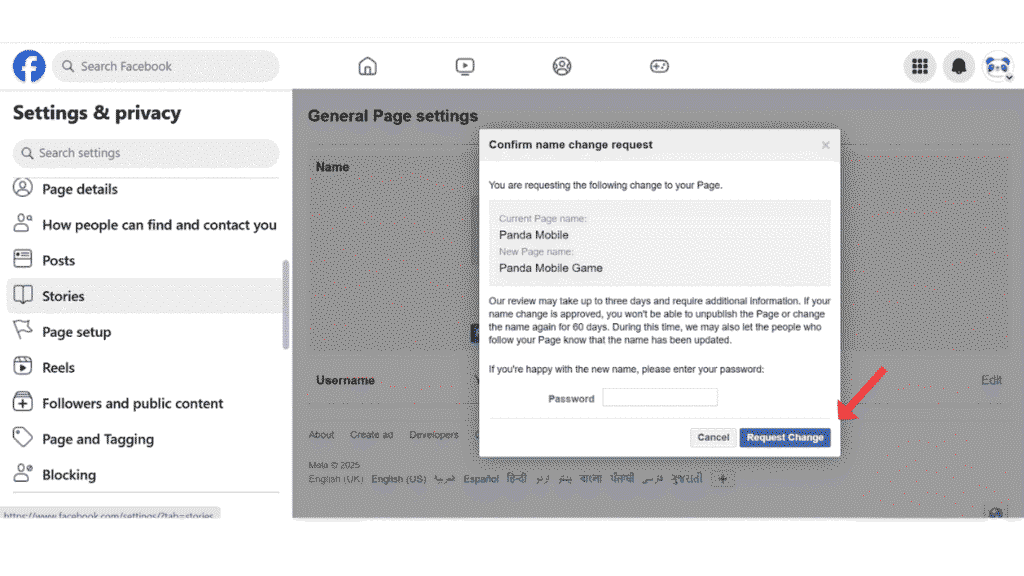Open the Menu grid icon
1024x576 pixels.
click(920, 66)
